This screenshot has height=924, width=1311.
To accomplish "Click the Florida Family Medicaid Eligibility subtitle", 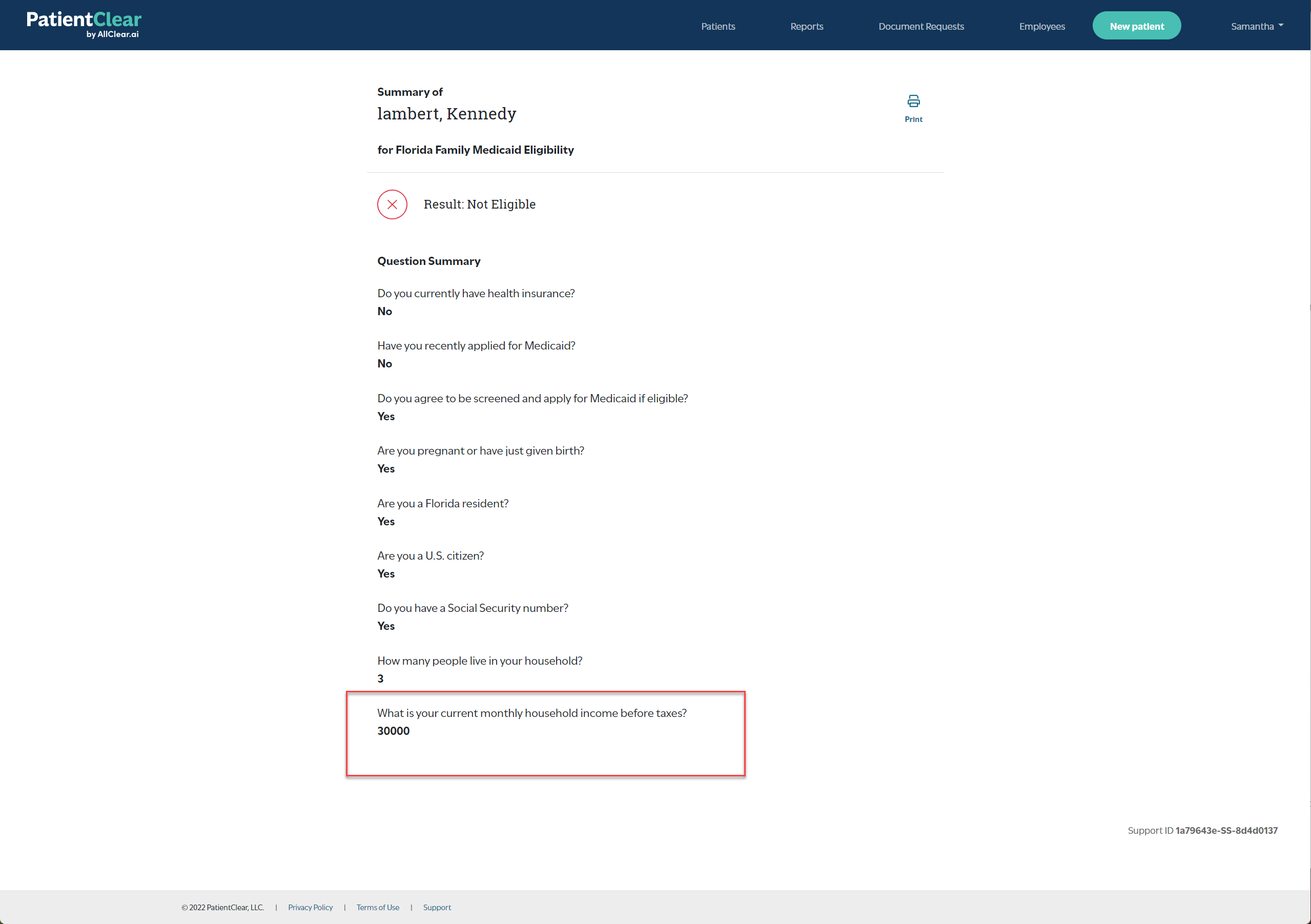I will 475,150.
